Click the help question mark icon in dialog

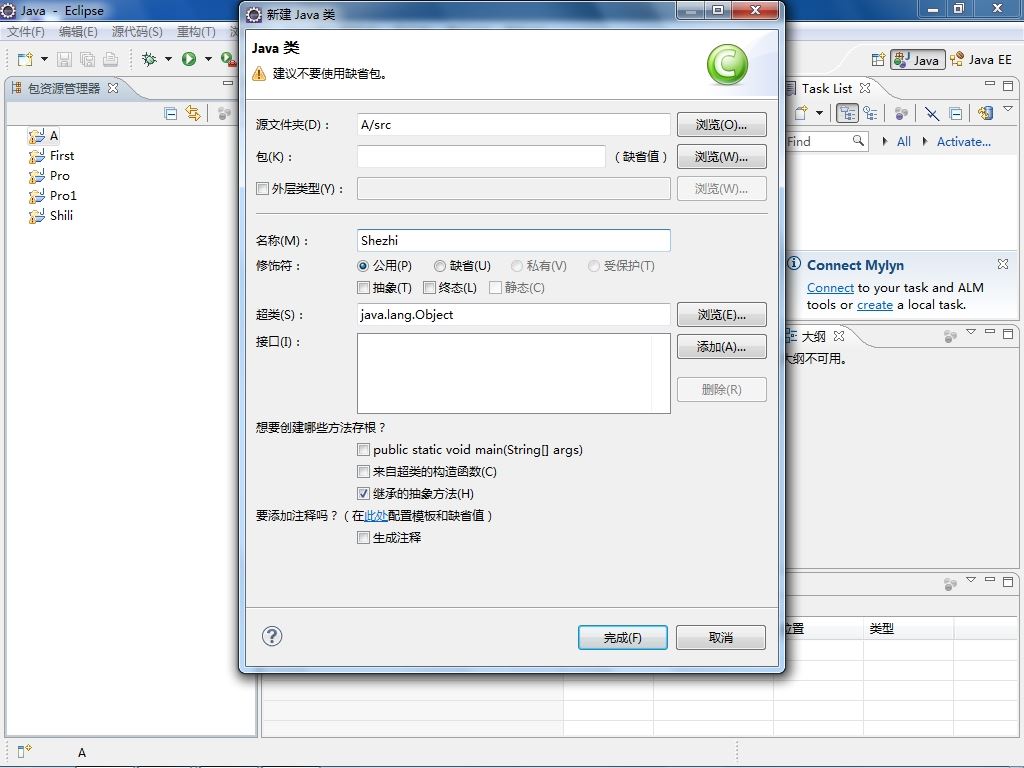point(272,636)
